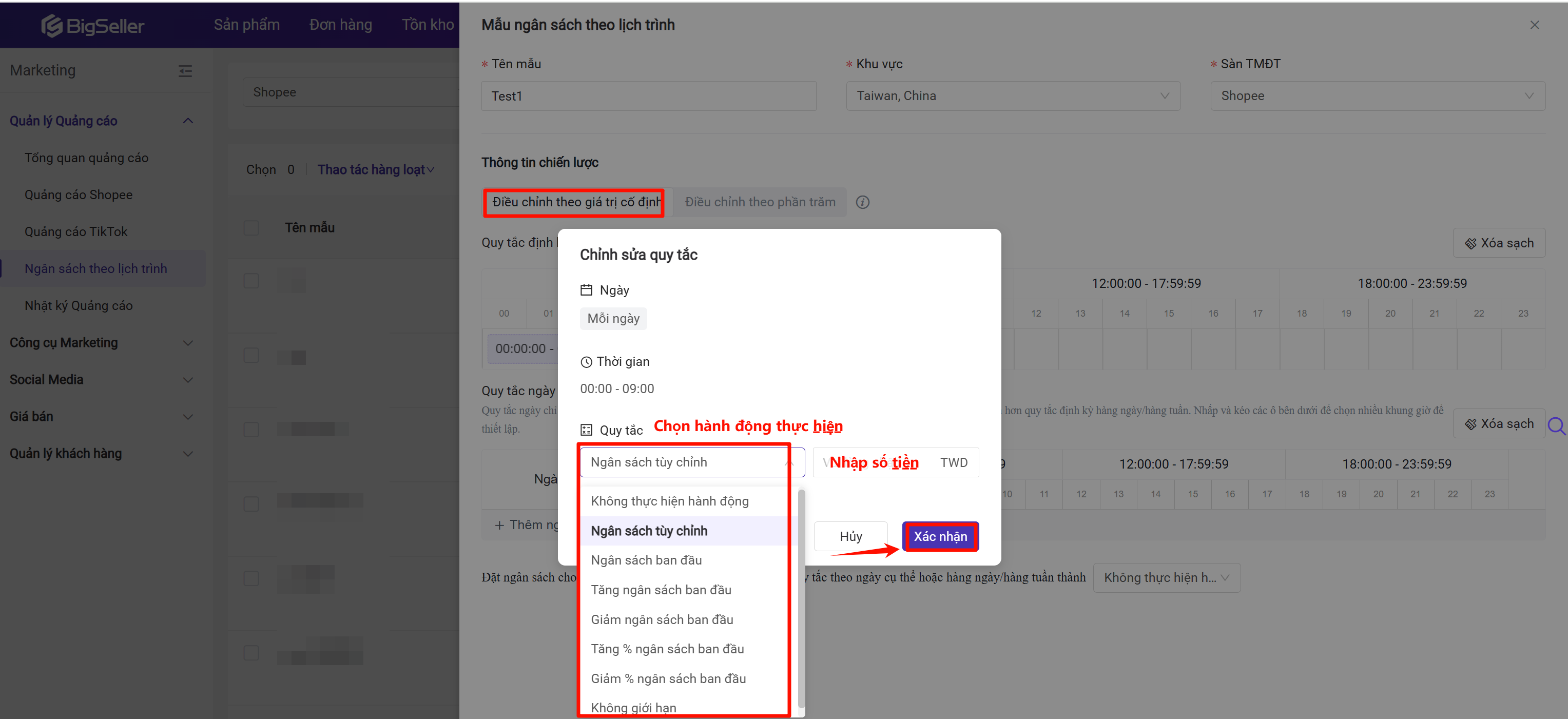Viewport: 1568px width, 719px height.
Task: Select the first row checkbox in table
Action: click(251, 281)
